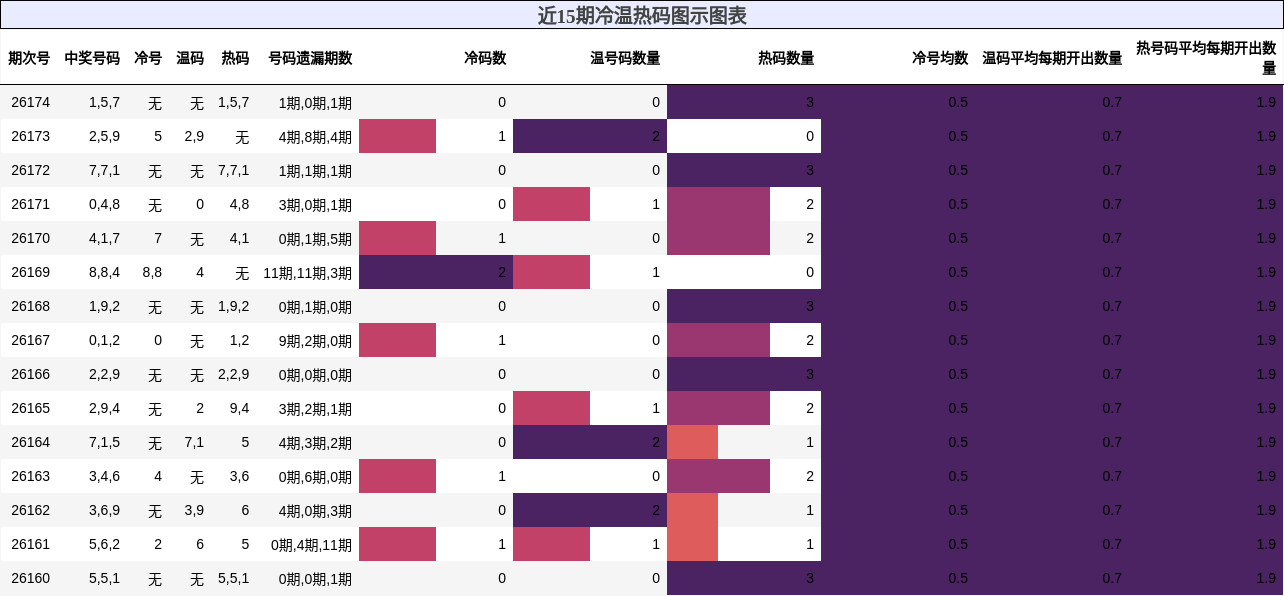Click the missing-periods cell 4期,3期,2期
This screenshot has height=596, width=1284.
tap(315, 442)
